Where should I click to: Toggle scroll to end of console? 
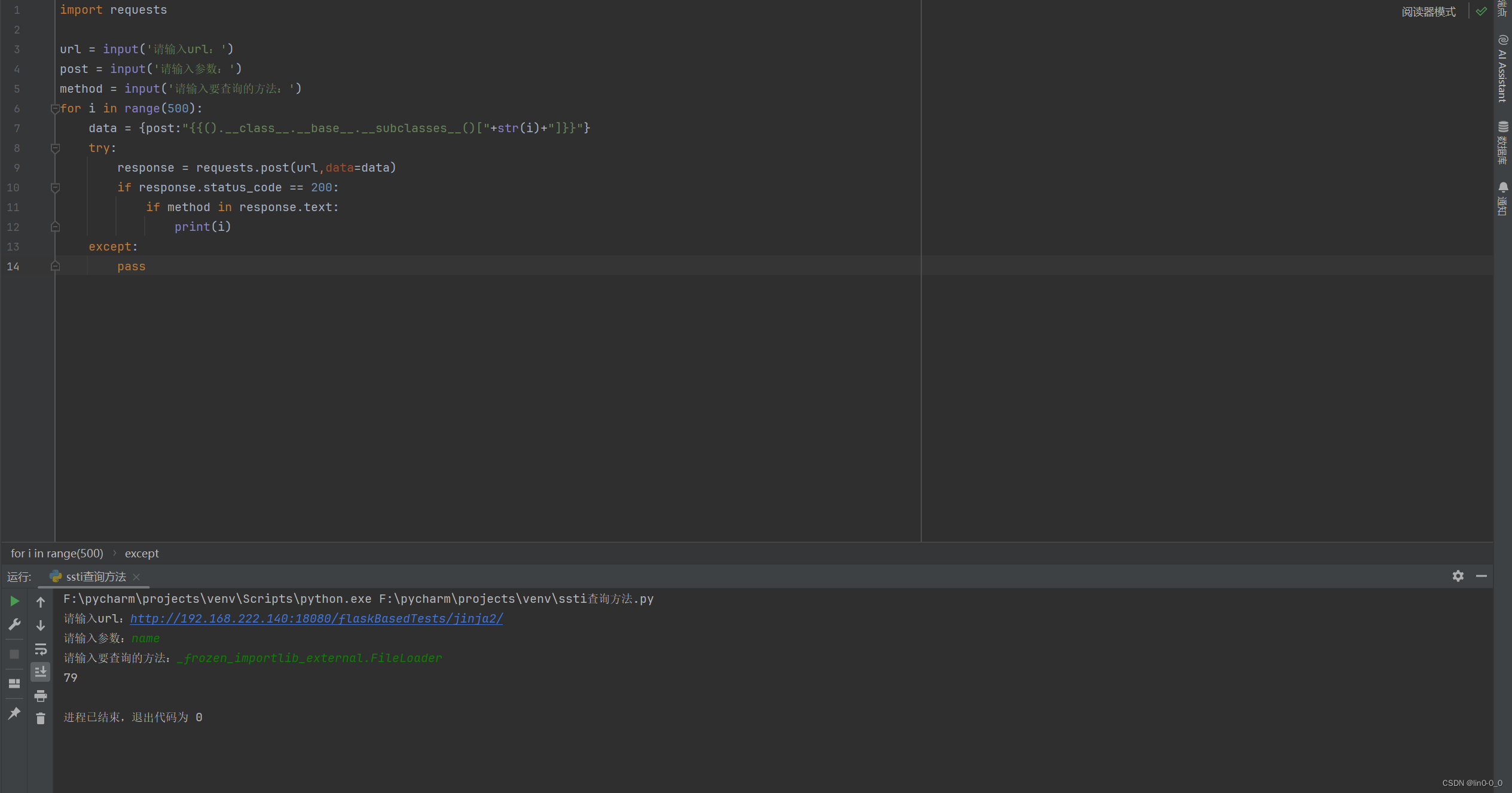[x=41, y=672]
